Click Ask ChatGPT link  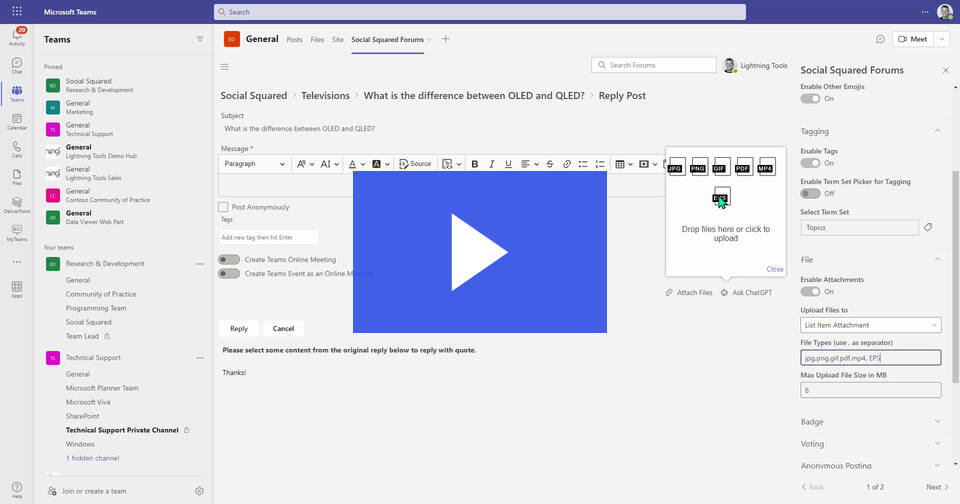[746, 293]
